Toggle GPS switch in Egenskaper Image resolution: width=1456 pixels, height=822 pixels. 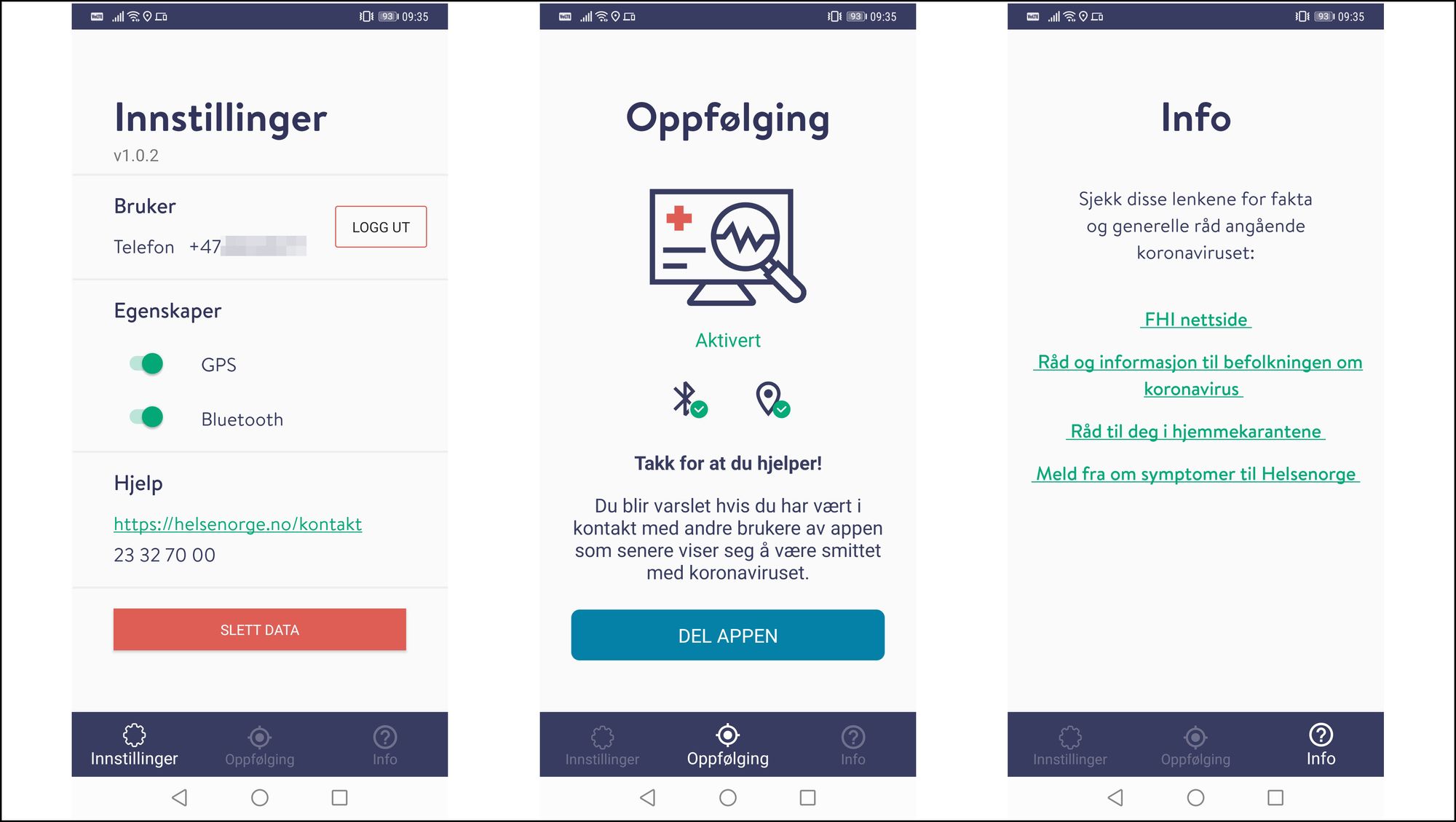pos(148,365)
